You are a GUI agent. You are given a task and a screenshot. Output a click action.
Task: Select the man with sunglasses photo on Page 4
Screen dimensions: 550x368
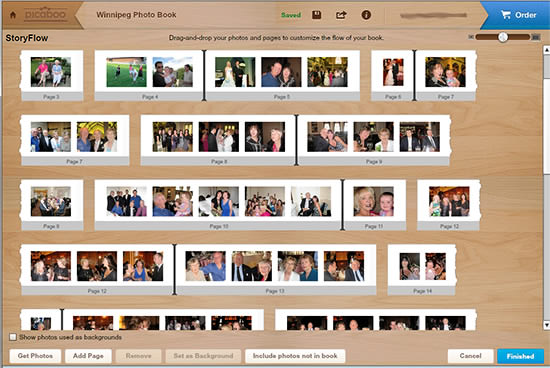pyautogui.click(x=173, y=72)
